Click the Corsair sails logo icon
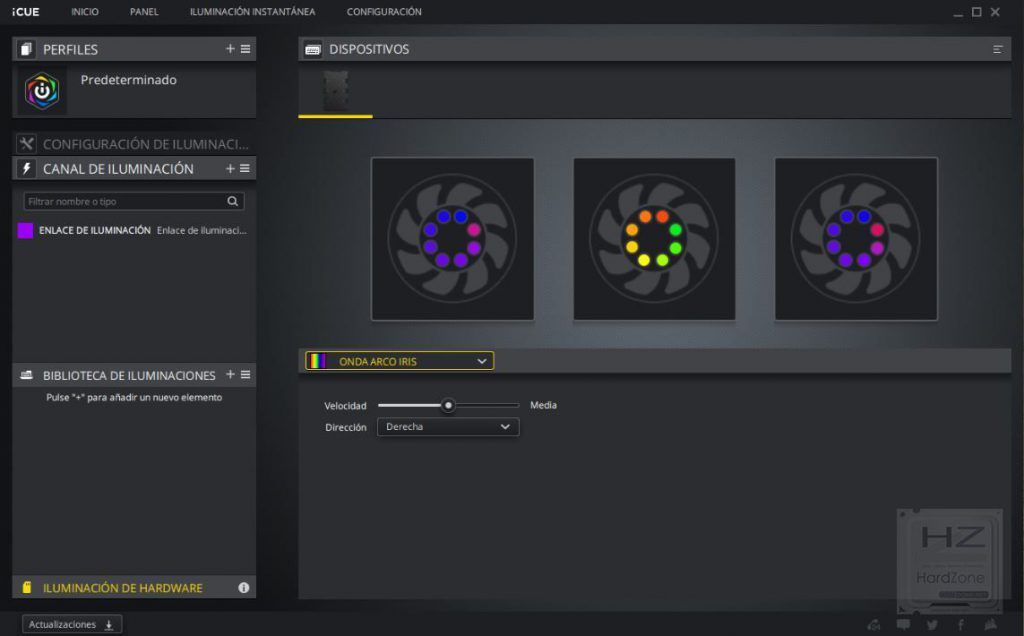1024x636 pixels. tap(991, 625)
